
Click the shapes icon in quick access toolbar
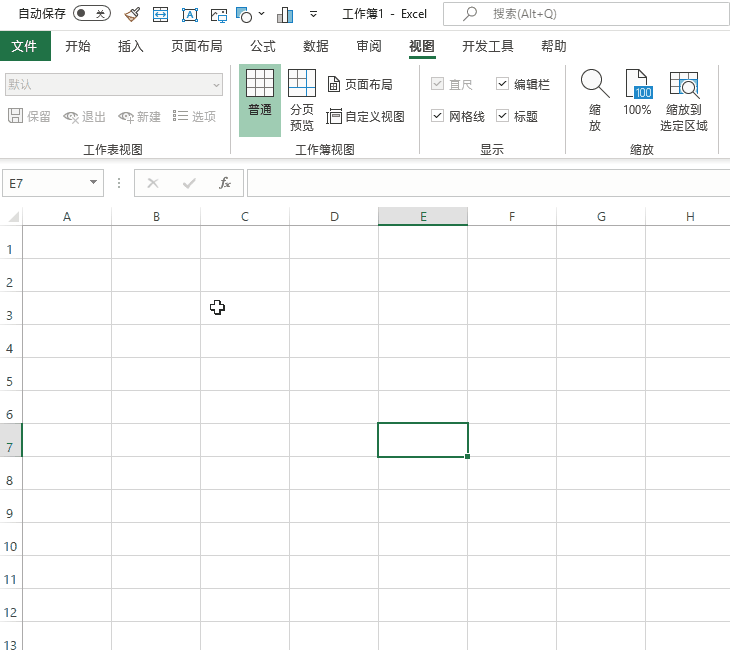(244, 15)
